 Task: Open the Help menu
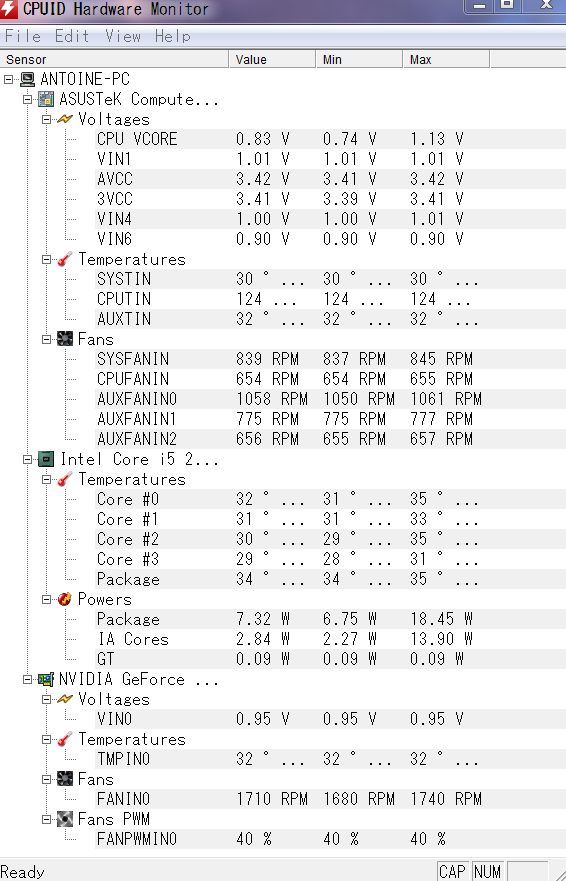(x=173, y=37)
